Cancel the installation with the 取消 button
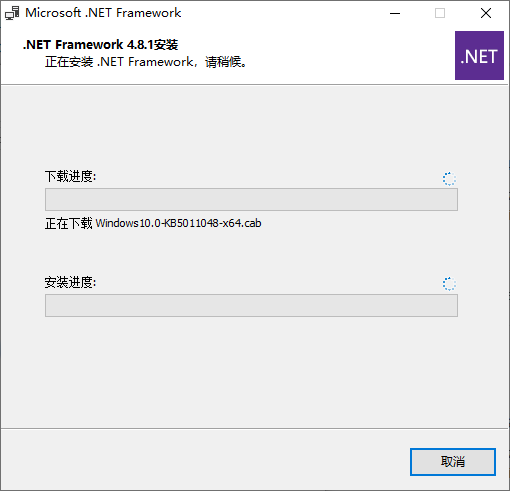Screen dimensions: 510x491 [x=453, y=462]
